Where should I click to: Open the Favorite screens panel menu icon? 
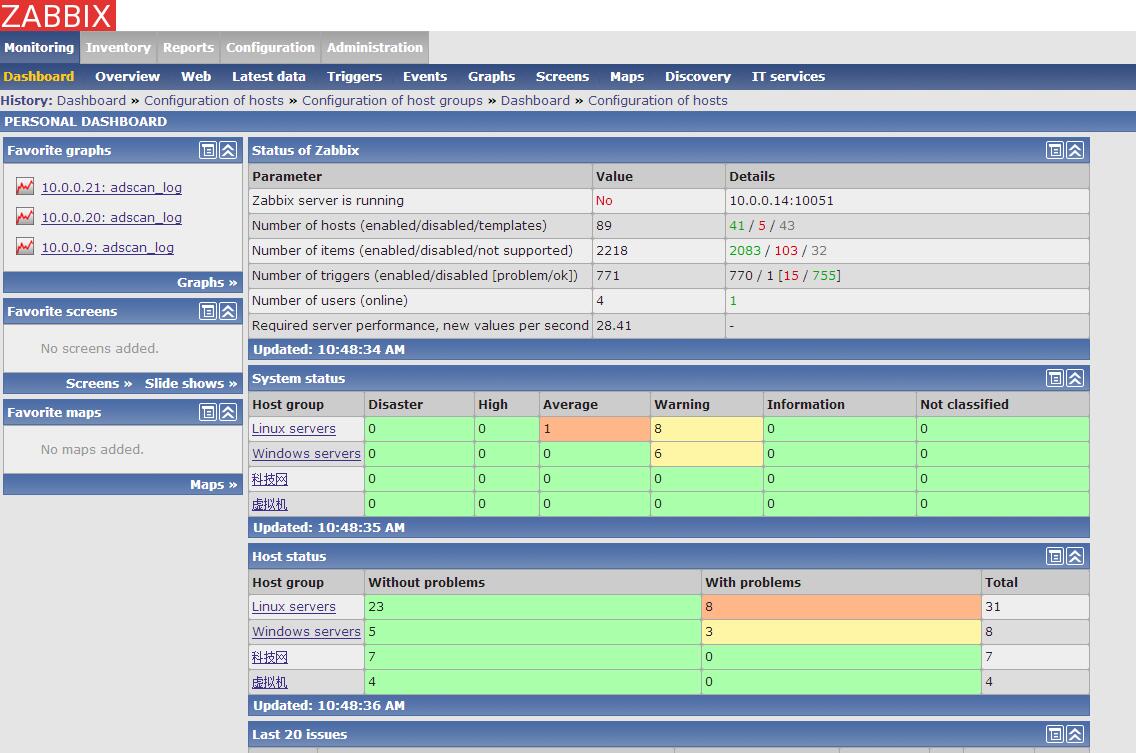[207, 311]
